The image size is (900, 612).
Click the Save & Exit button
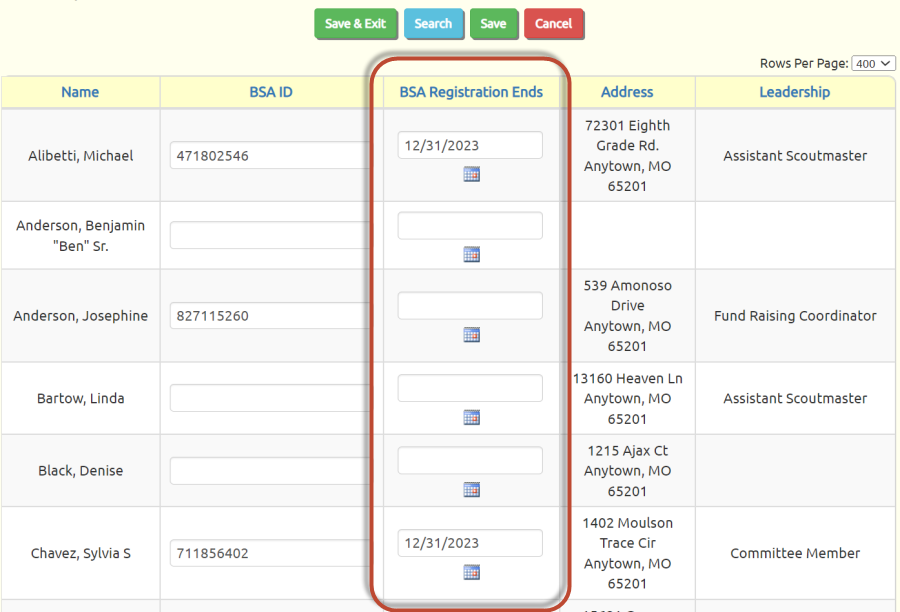355,24
